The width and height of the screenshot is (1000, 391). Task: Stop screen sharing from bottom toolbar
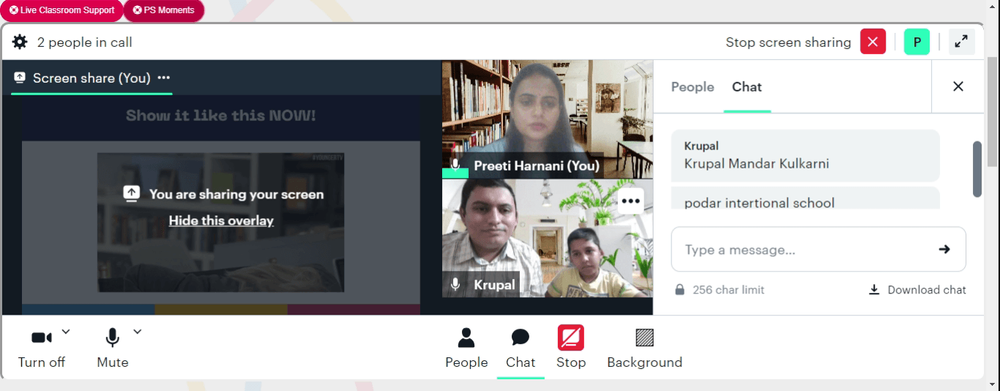coord(571,348)
